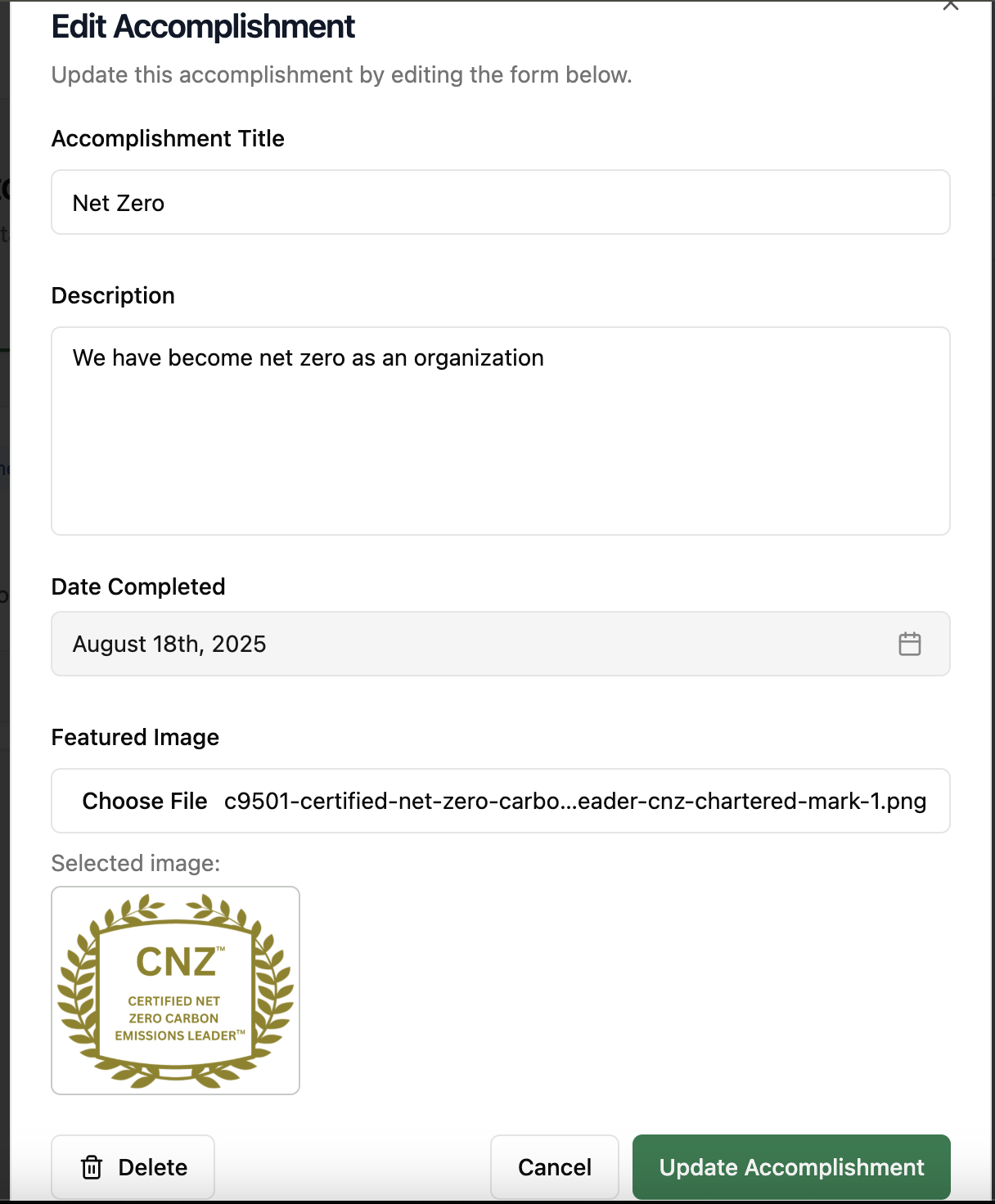Focus the Accomplishment Title input field

pos(500,203)
